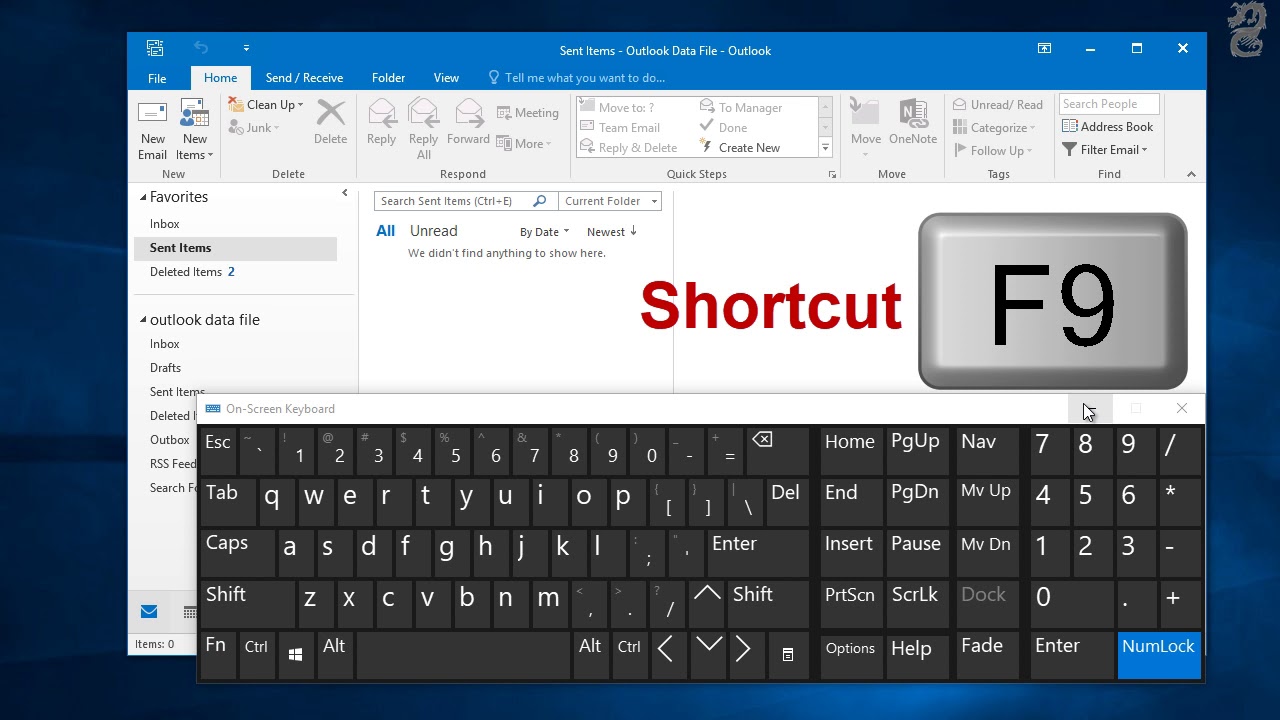Image resolution: width=1280 pixels, height=720 pixels.
Task: Click the Reply & Delete quick step
Action: point(629,147)
